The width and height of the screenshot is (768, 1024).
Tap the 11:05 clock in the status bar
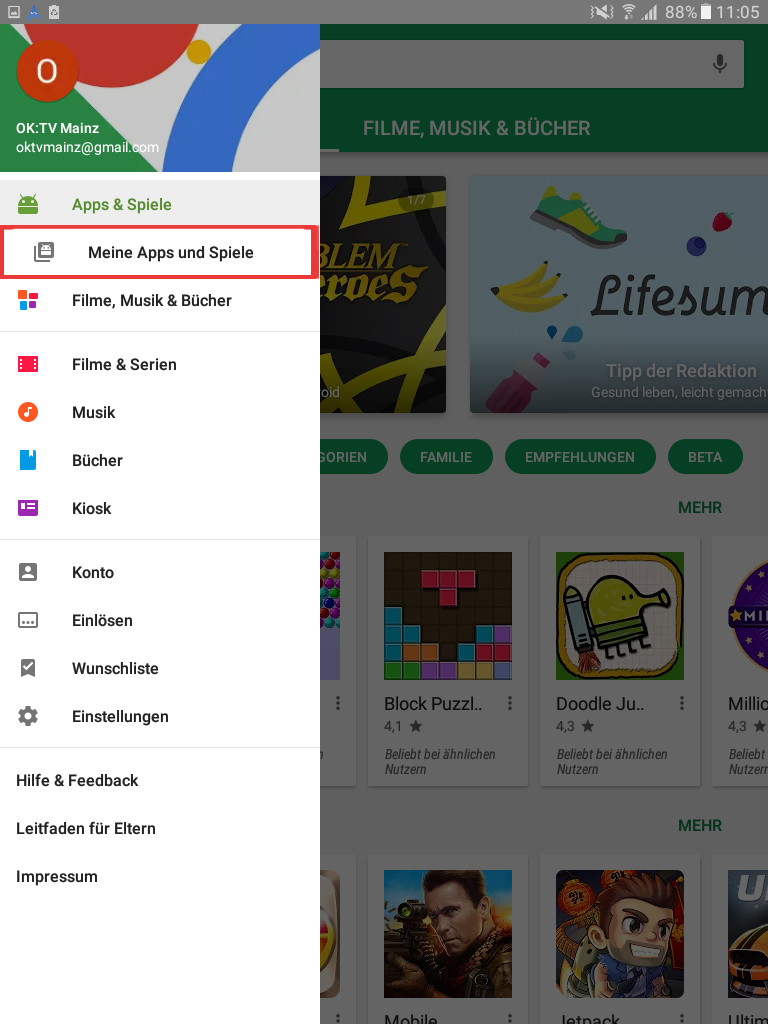(737, 12)
